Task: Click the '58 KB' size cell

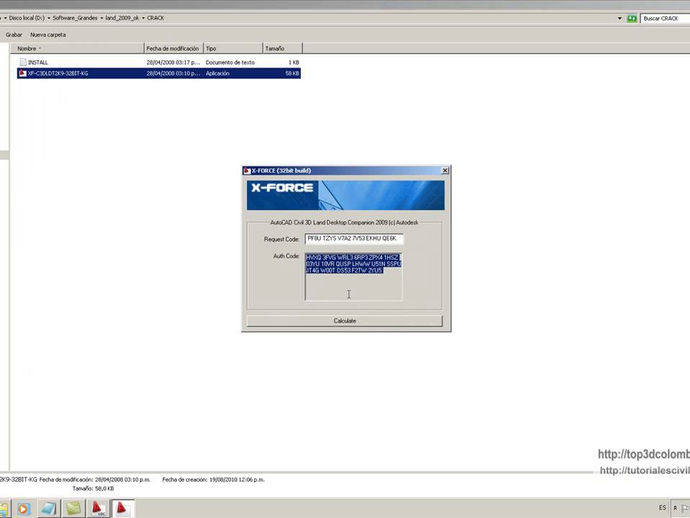Action: pos(292,73)
